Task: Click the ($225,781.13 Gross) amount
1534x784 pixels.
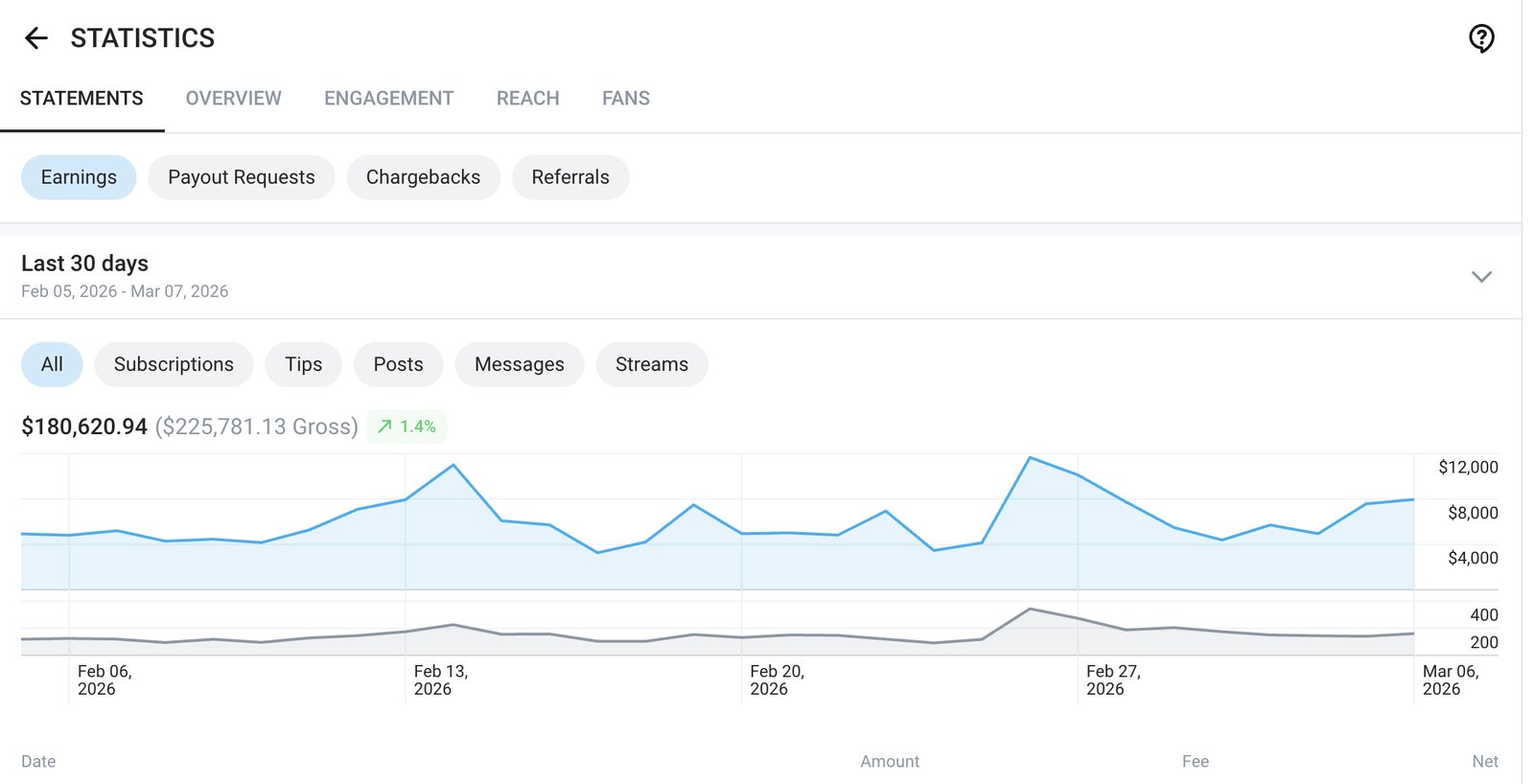Action: [256, 427]
